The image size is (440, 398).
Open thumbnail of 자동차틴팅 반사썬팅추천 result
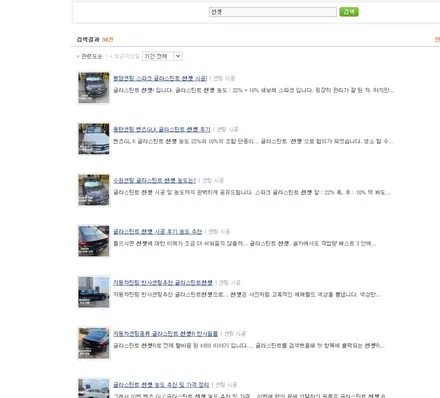94,292
